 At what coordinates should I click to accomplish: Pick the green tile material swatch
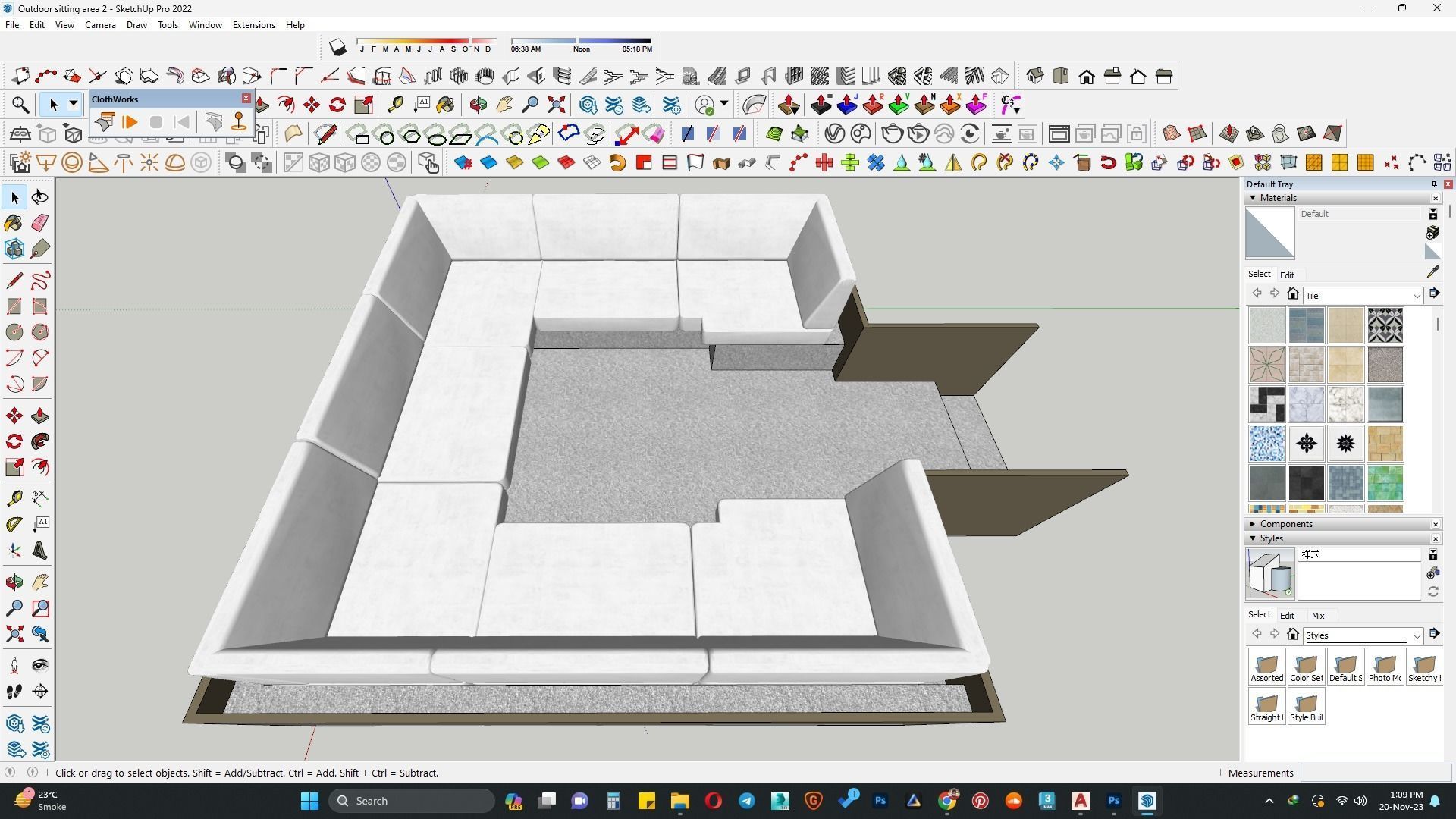(x=1385, y=483)
